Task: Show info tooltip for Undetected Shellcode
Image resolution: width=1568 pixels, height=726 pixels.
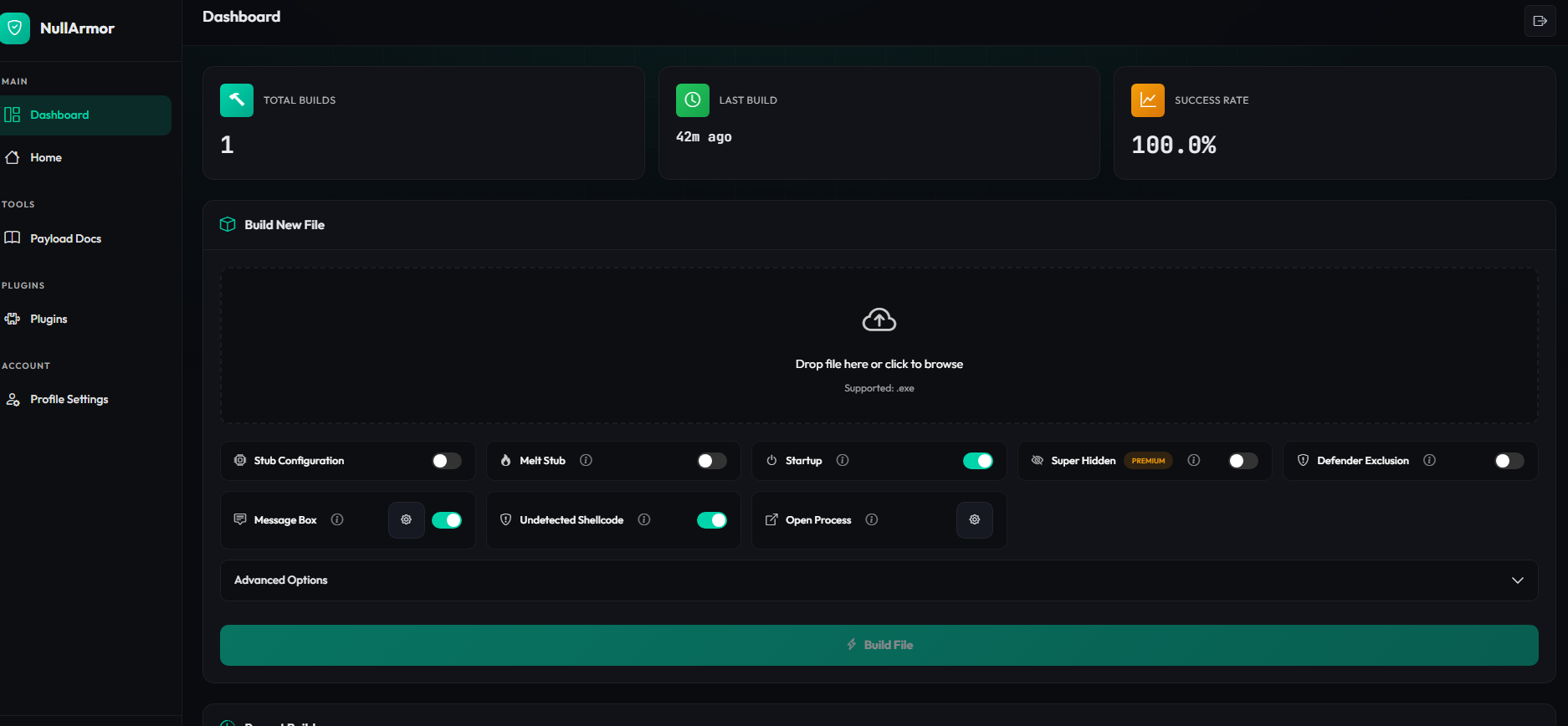Action: coord(644,519)
